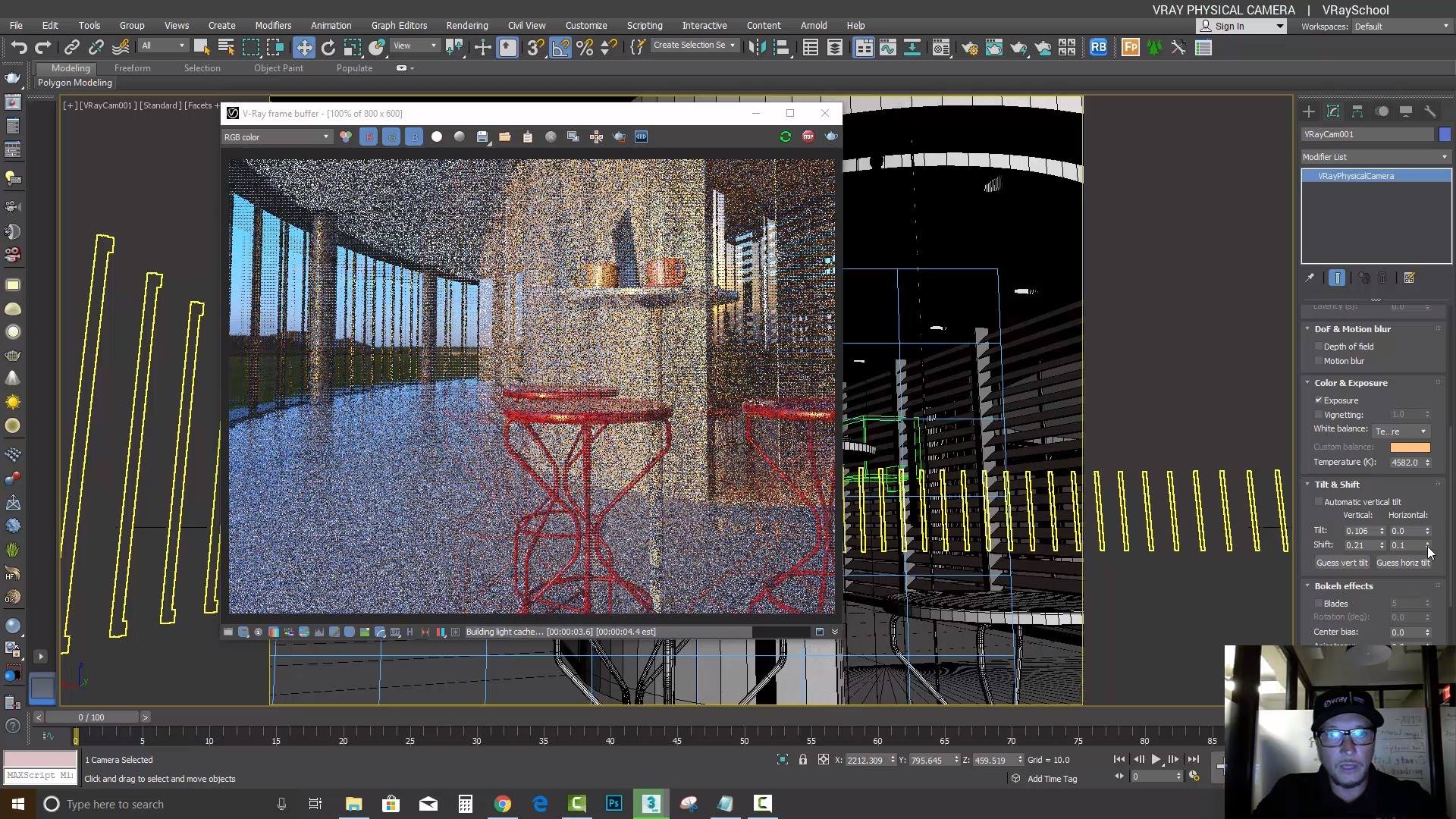Switch to alpha channel white circle icon
The image size is (1456, 819).
pos(437,136)
